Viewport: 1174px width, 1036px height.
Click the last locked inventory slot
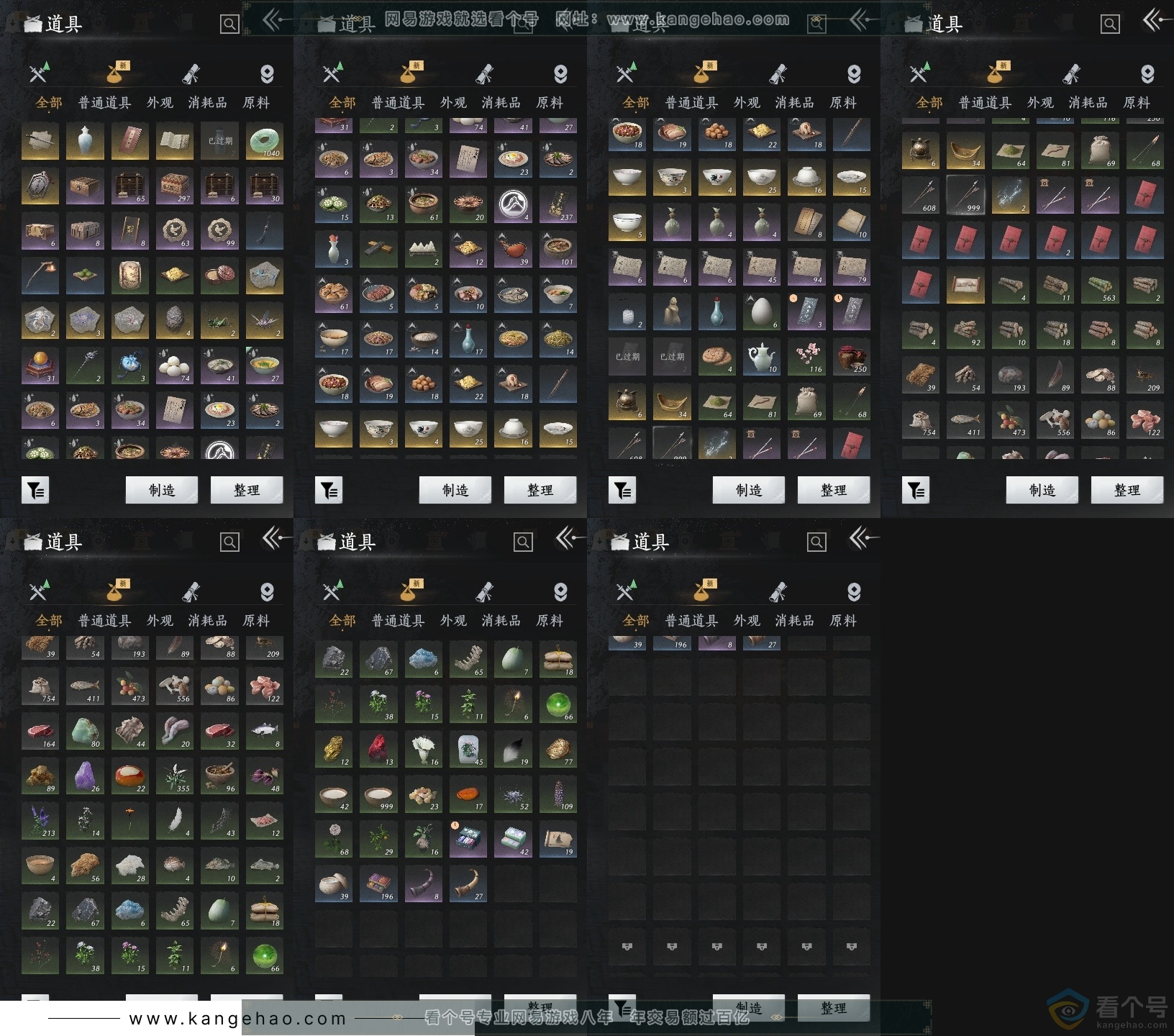click(852, 947)
